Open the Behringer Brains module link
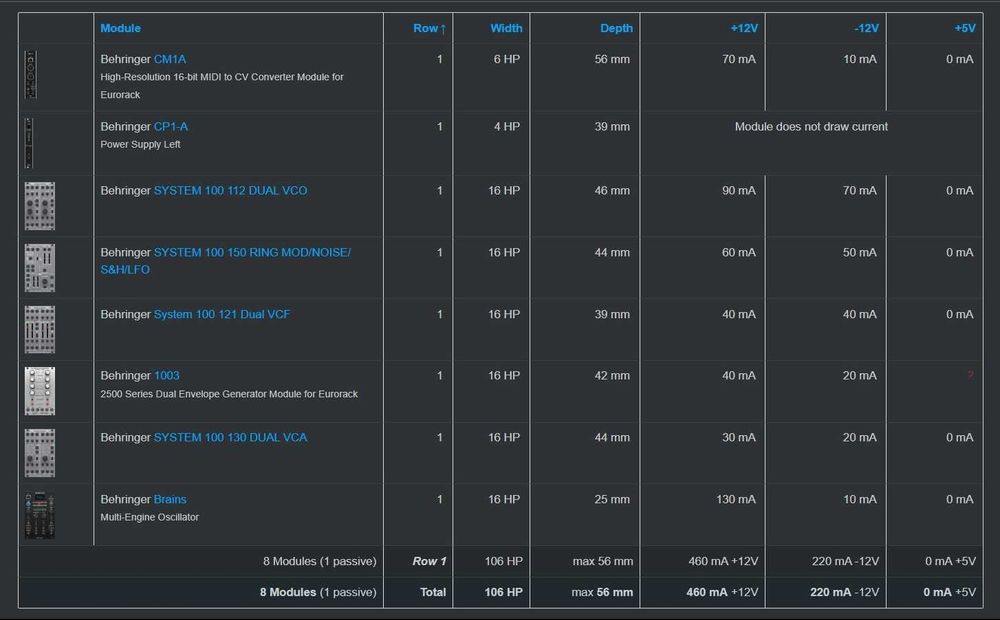 click(x=170, y=499)
